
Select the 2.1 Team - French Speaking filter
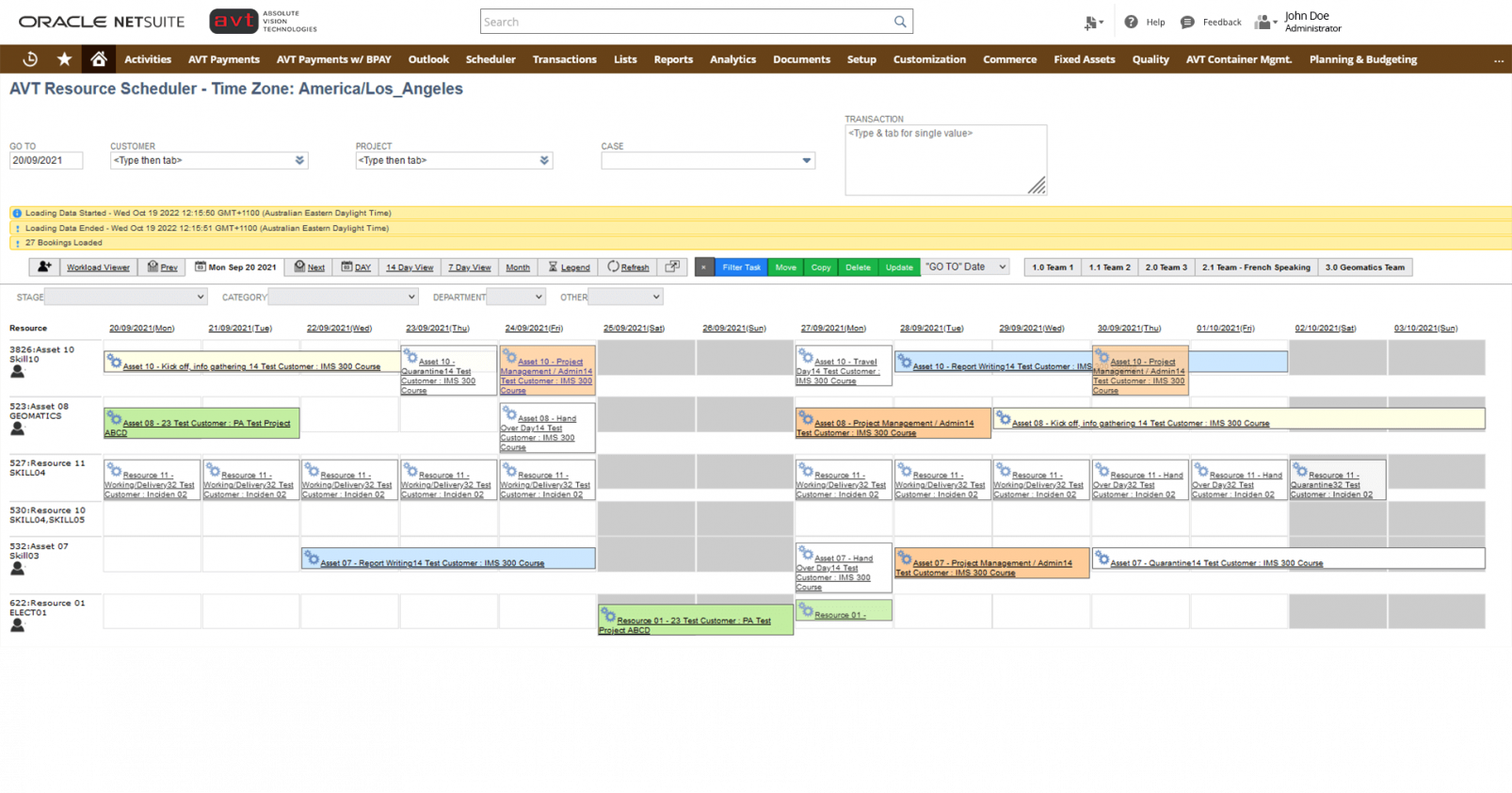(x=1256, y=267)
